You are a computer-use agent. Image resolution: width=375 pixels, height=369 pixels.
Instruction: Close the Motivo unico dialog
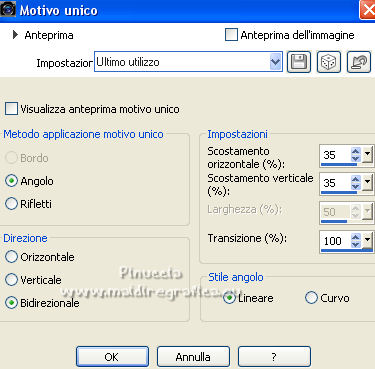click(x=367, y=10)
